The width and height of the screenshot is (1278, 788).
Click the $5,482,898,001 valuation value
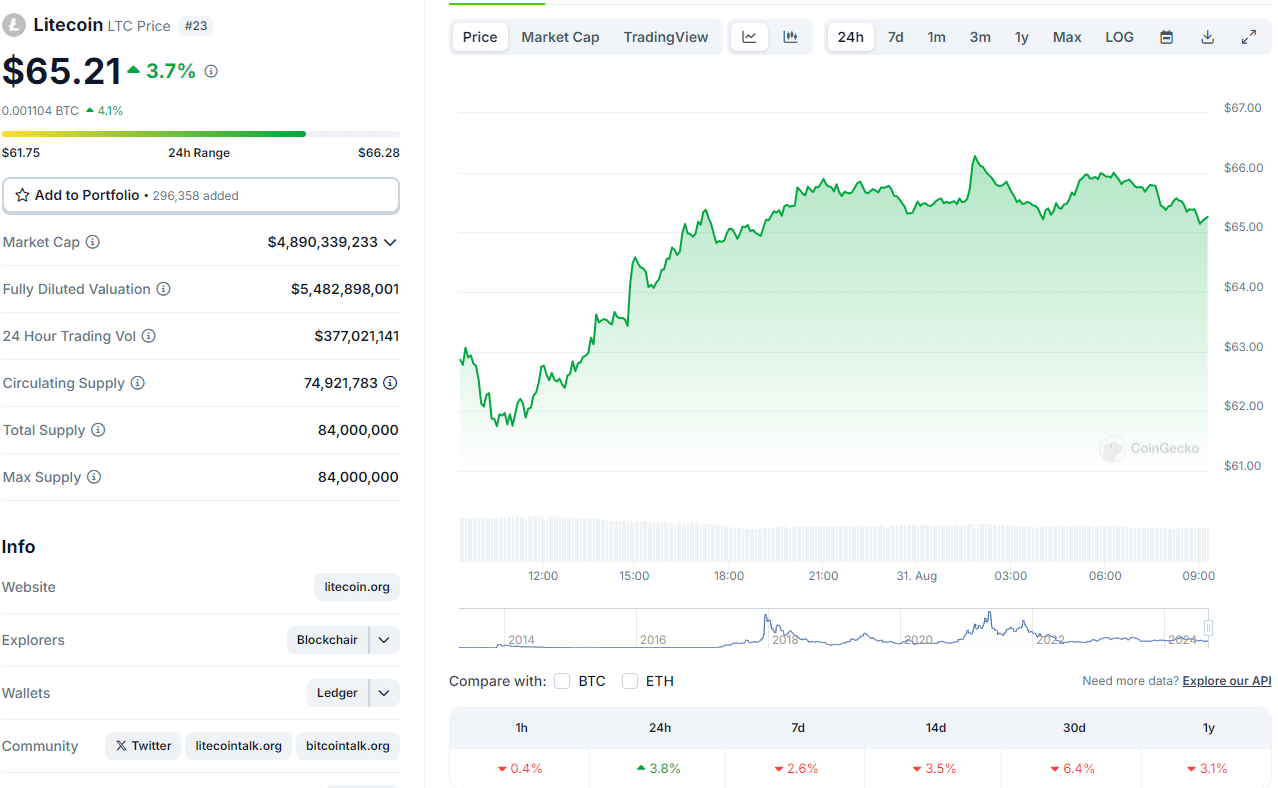point(345,289)
